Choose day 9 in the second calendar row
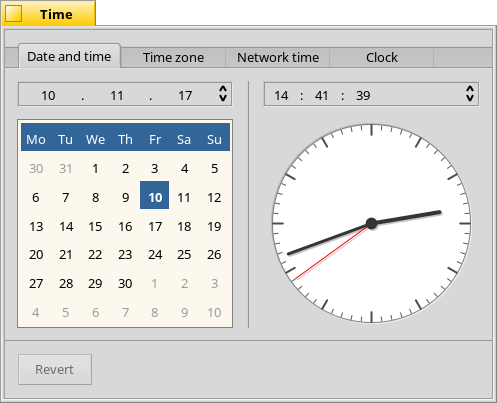 [x=125, y=198]
